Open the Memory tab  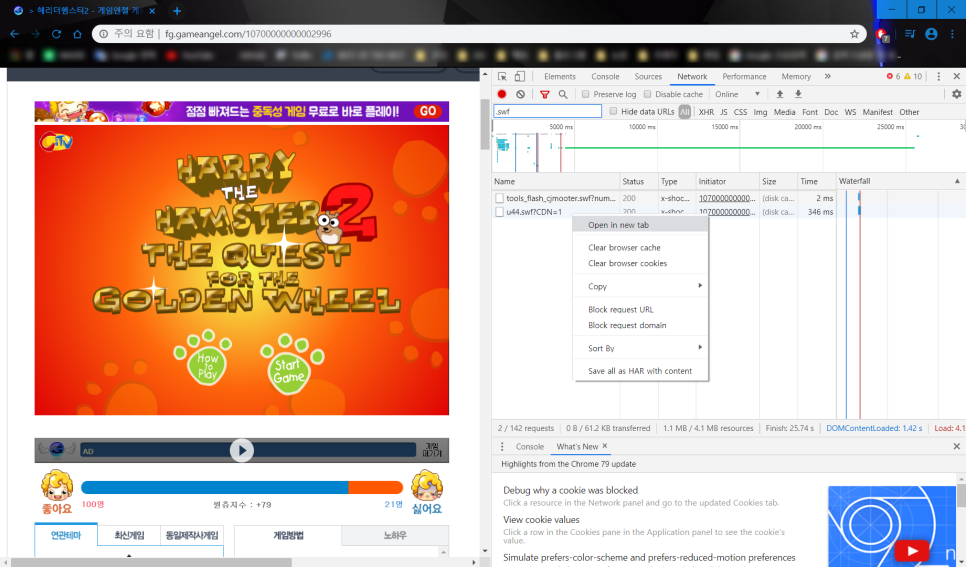[796, 76]
